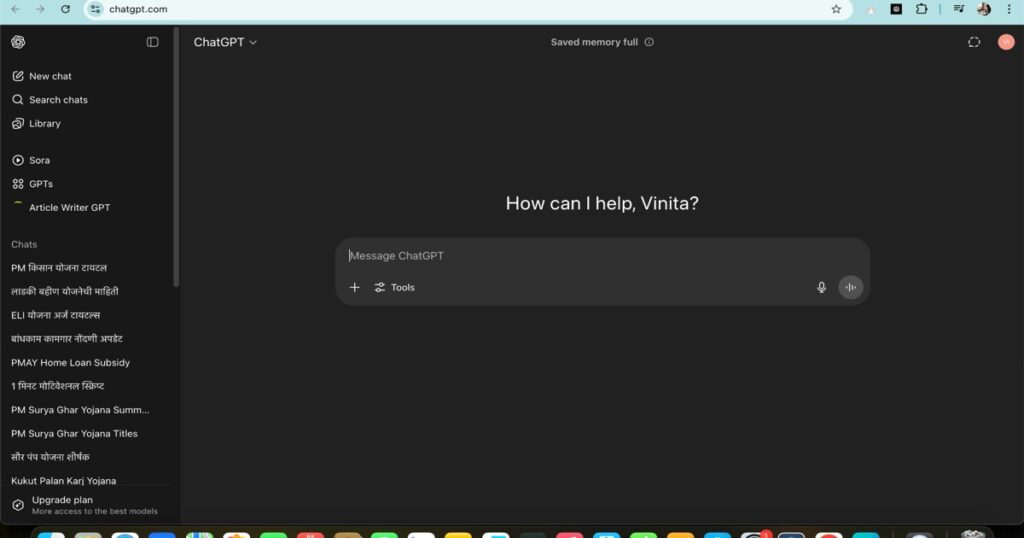1024x538 pixels.
Task: Click the microphone dictate icon
Action: 821,287
